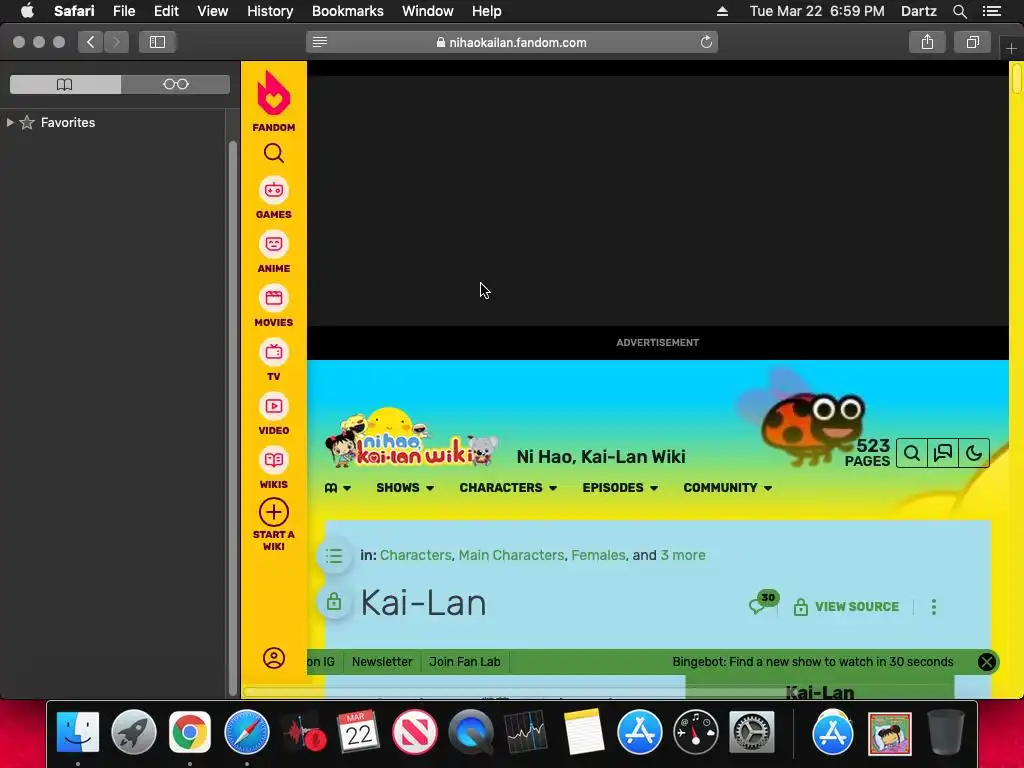Open table of contents list icon
The height and width of the screenshot is (768, 1024).
tap(334, 556)
